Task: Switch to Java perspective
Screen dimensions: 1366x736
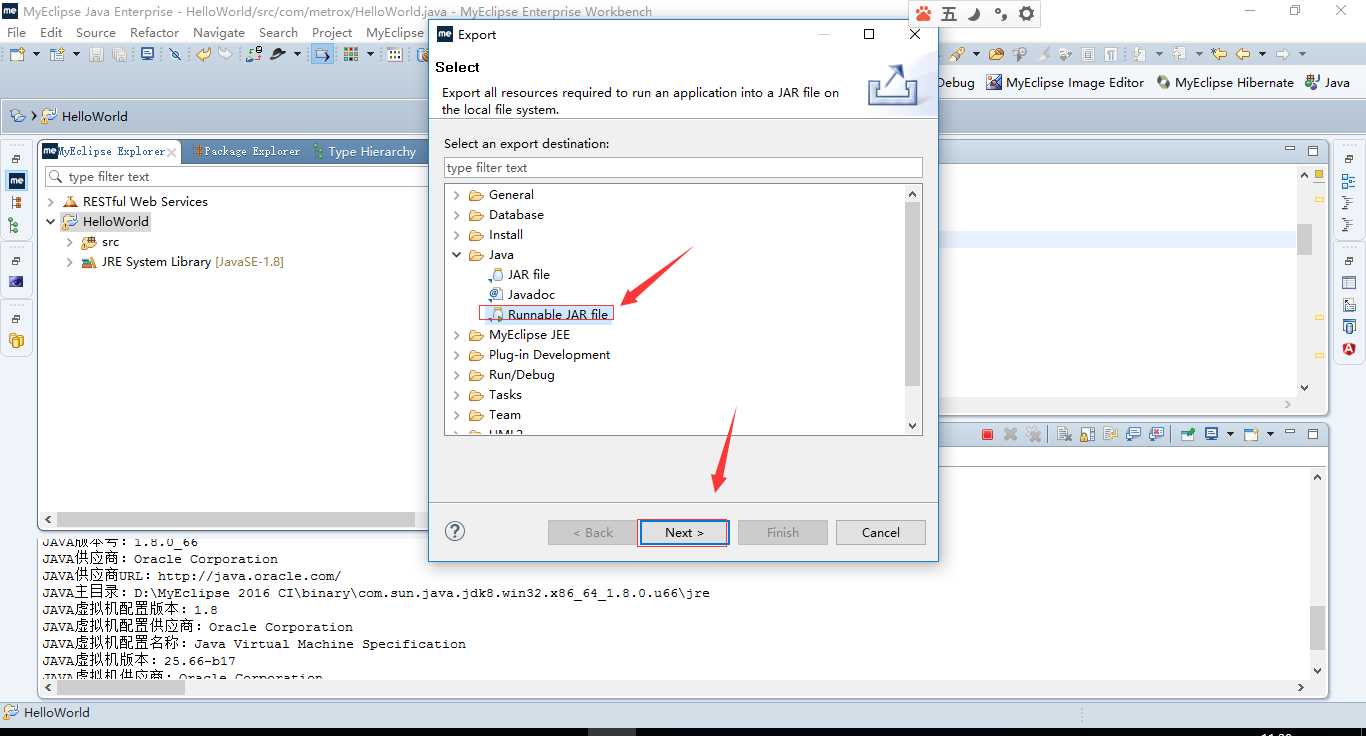Action: coord(1328,83)
